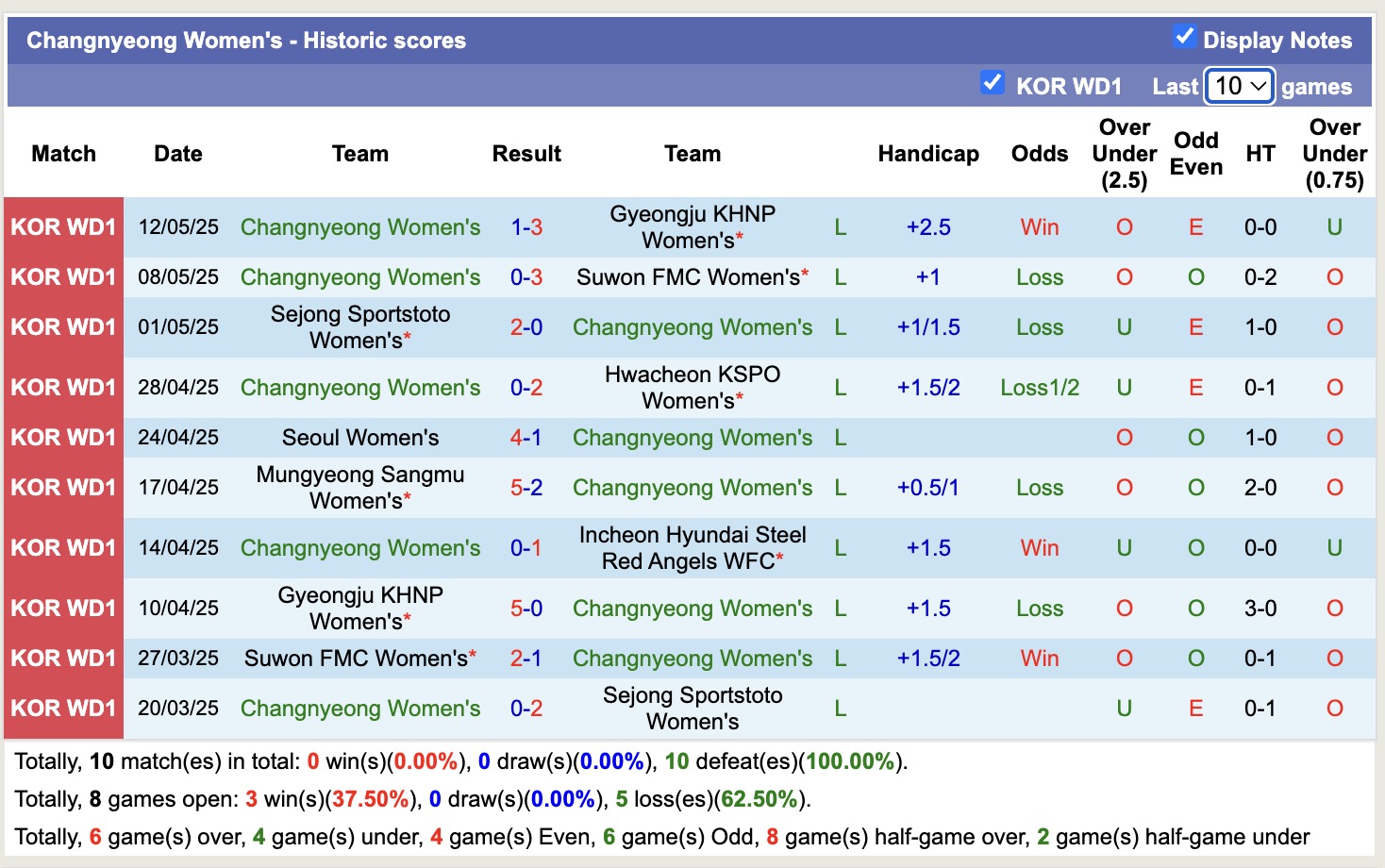The width and height of the screenshot is (1385, 868).
Task: Click the asterisk note next to Gyeongju KHNP
Action: tap(739, 240)
